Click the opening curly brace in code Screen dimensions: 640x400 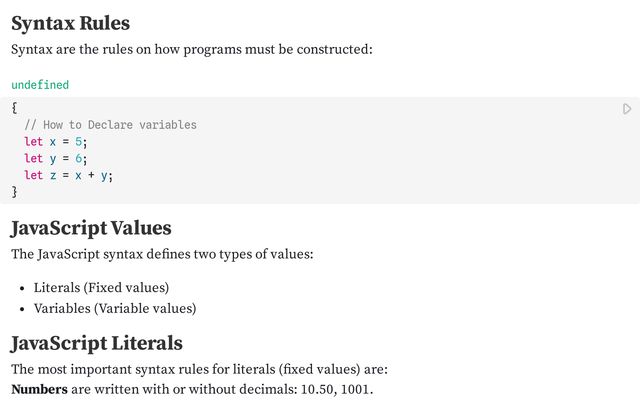tap(14, 108)
